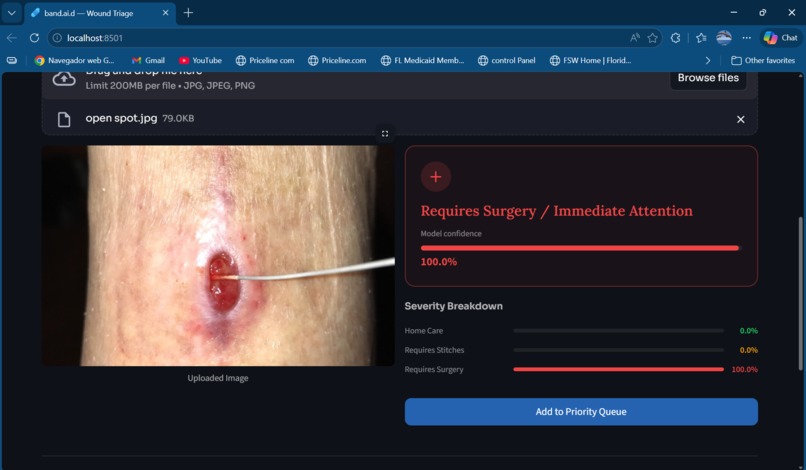
Task: Remove the open spot.jpg file
Action: (740, 119)
